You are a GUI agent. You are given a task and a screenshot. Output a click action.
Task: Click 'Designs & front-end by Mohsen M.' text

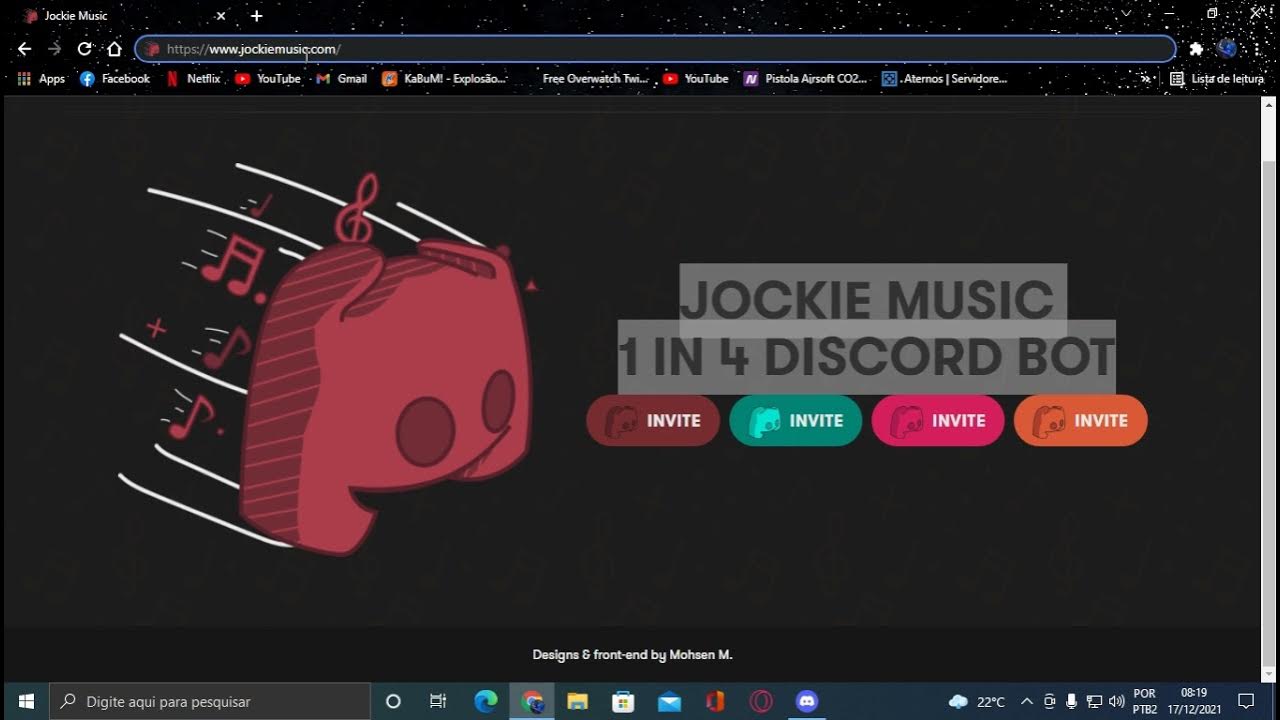tap(632, 655)
